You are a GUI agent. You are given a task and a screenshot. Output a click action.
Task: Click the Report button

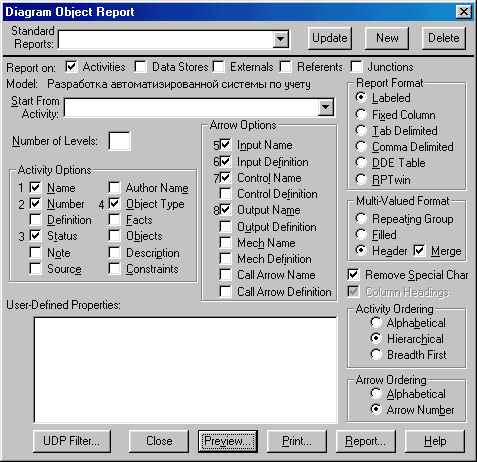366,441
